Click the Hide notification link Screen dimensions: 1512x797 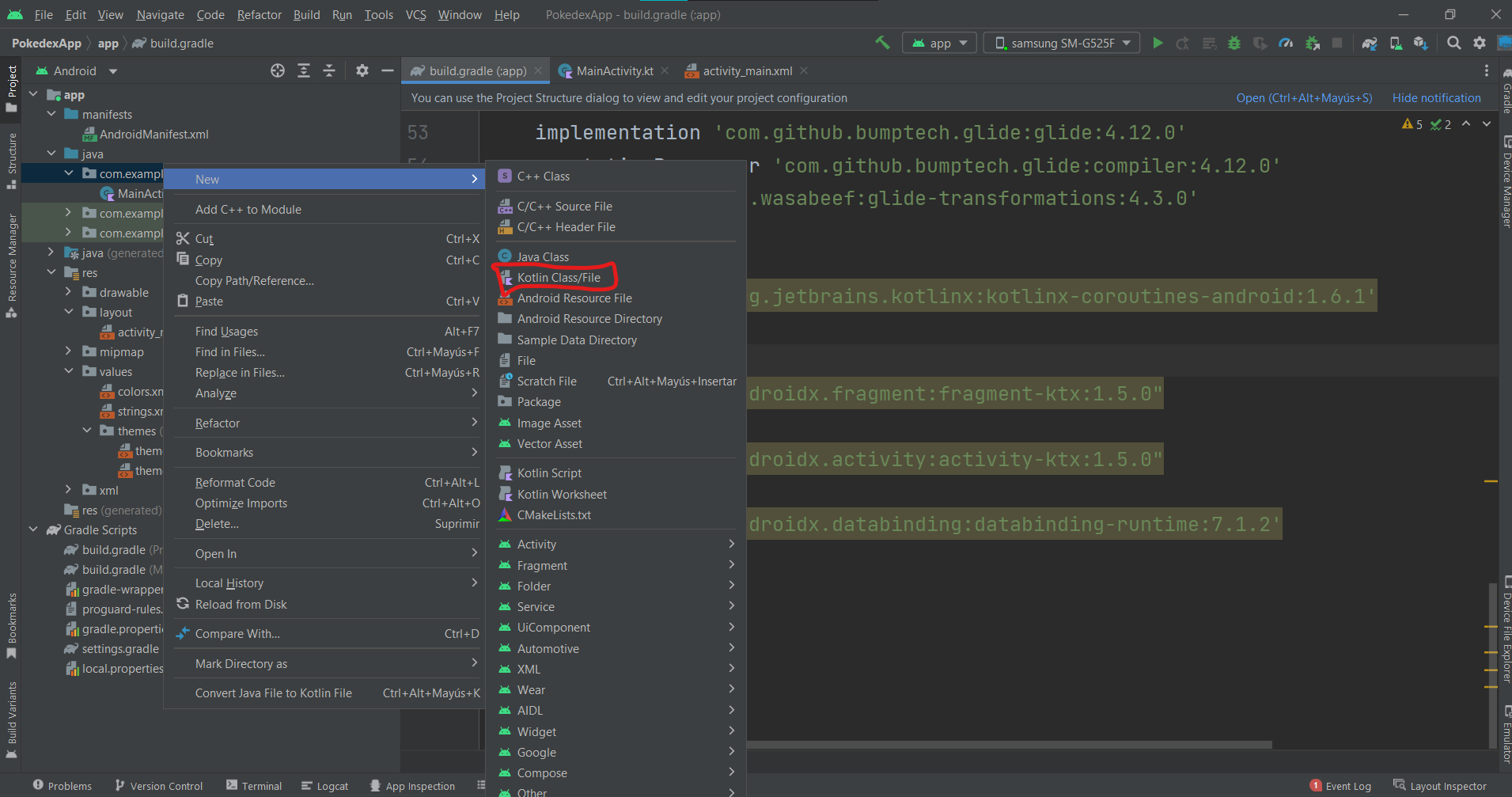1436,98
